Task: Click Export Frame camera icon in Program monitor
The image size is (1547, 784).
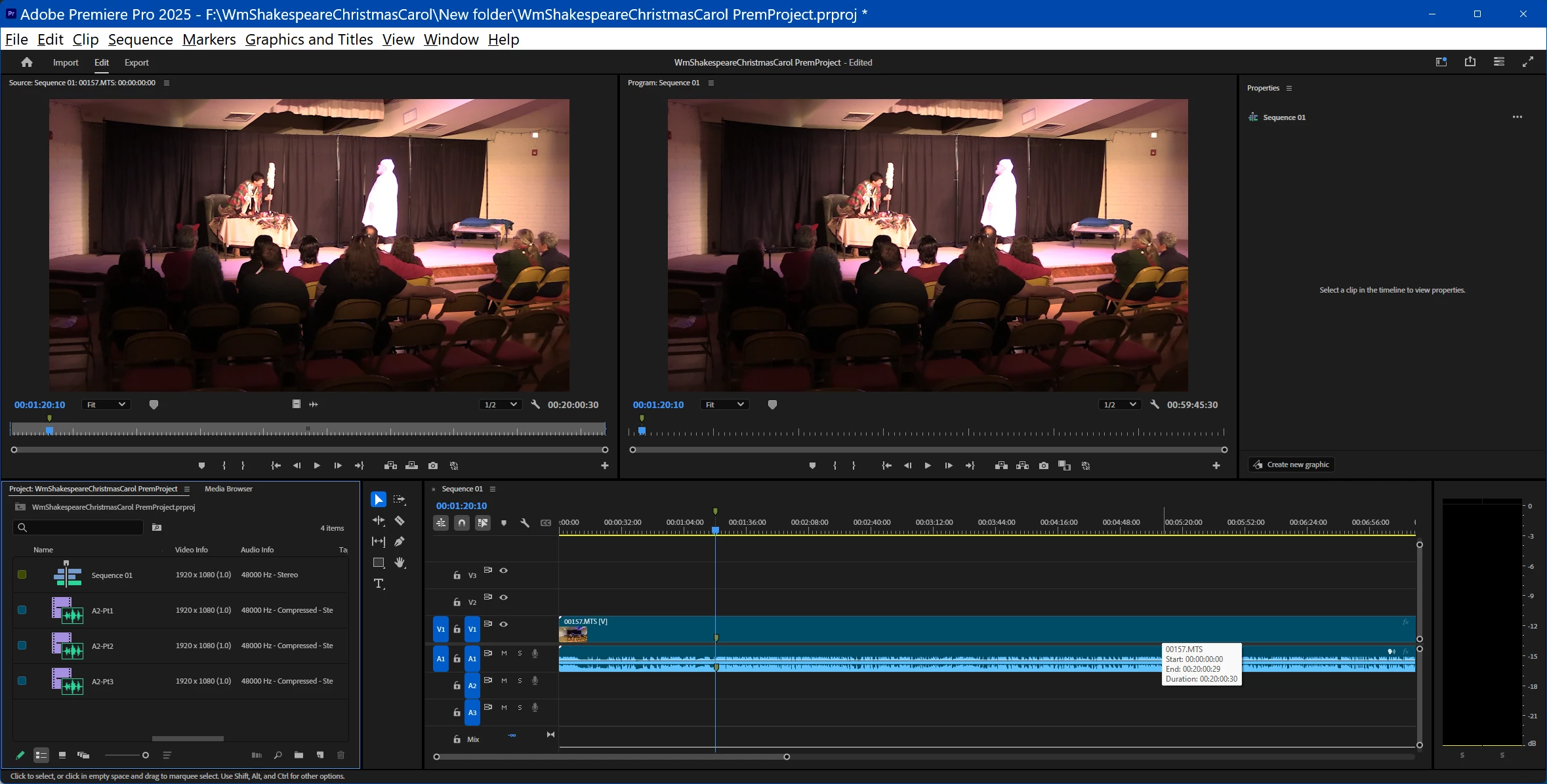Action: click(x=1044, y=466)
